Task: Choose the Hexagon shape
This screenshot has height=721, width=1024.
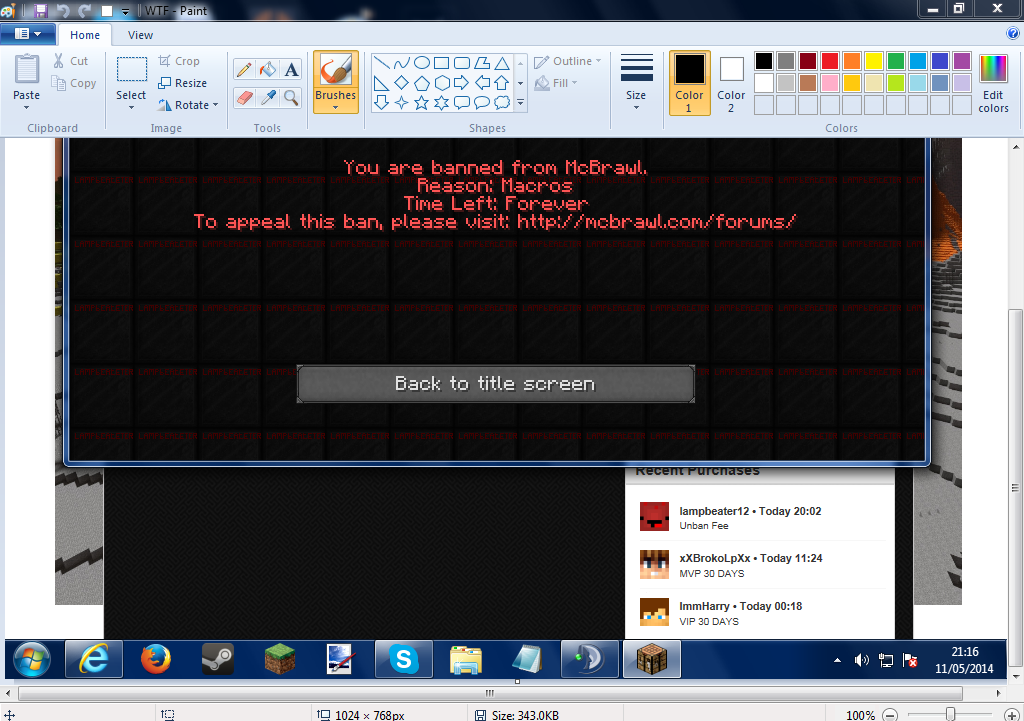Action: pyautogui.click(x=441, y=83)
